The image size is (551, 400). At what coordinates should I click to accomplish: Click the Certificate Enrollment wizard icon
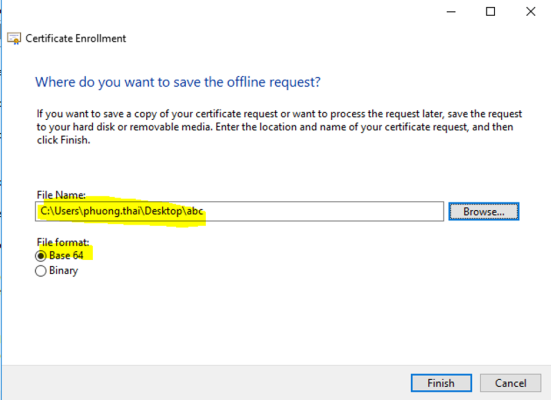(x=14, y=38)
